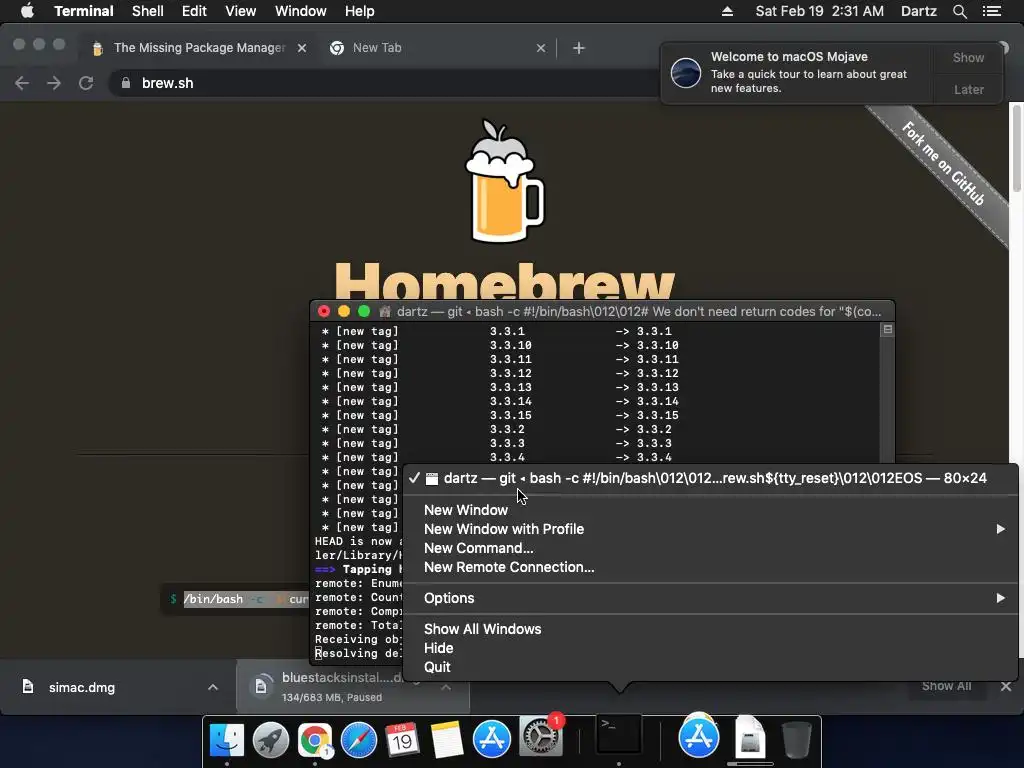Click Show on Mojave welcome notification

coord(968,57)
